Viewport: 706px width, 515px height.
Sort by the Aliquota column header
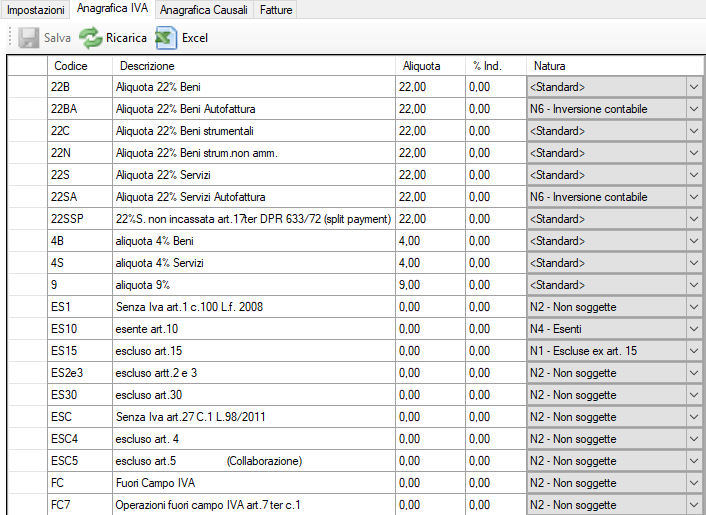(421, 66)
